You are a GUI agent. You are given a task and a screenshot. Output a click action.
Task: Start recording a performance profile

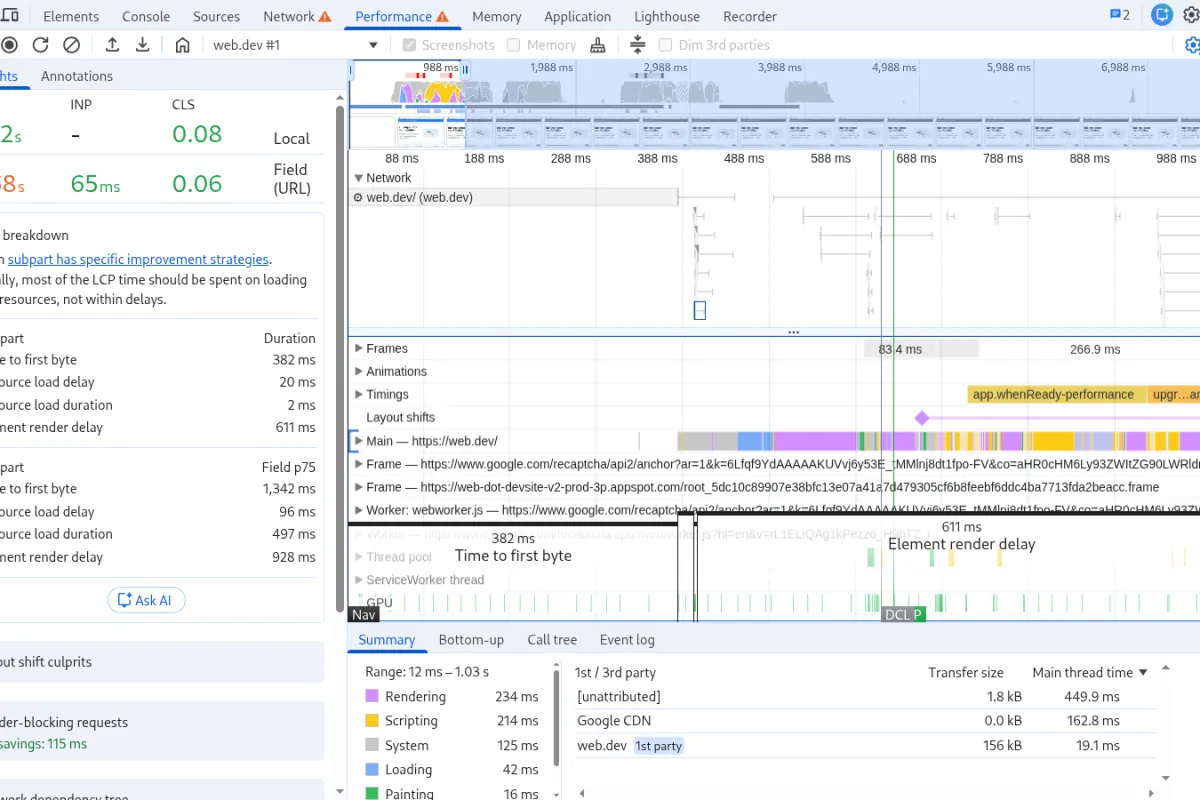9,45
